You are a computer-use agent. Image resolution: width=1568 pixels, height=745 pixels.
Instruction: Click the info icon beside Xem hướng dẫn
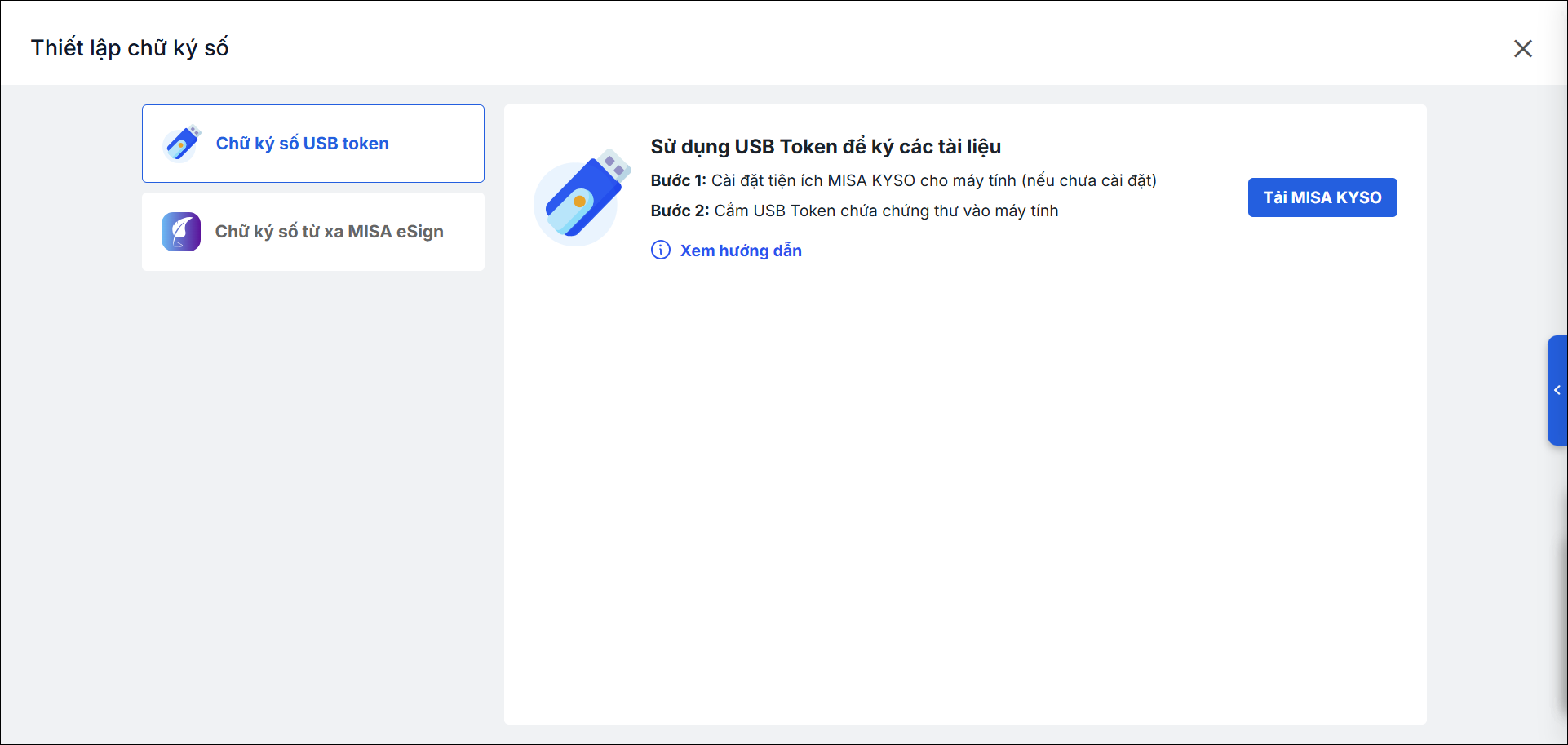pyautogui.click(x=661, y=250)
